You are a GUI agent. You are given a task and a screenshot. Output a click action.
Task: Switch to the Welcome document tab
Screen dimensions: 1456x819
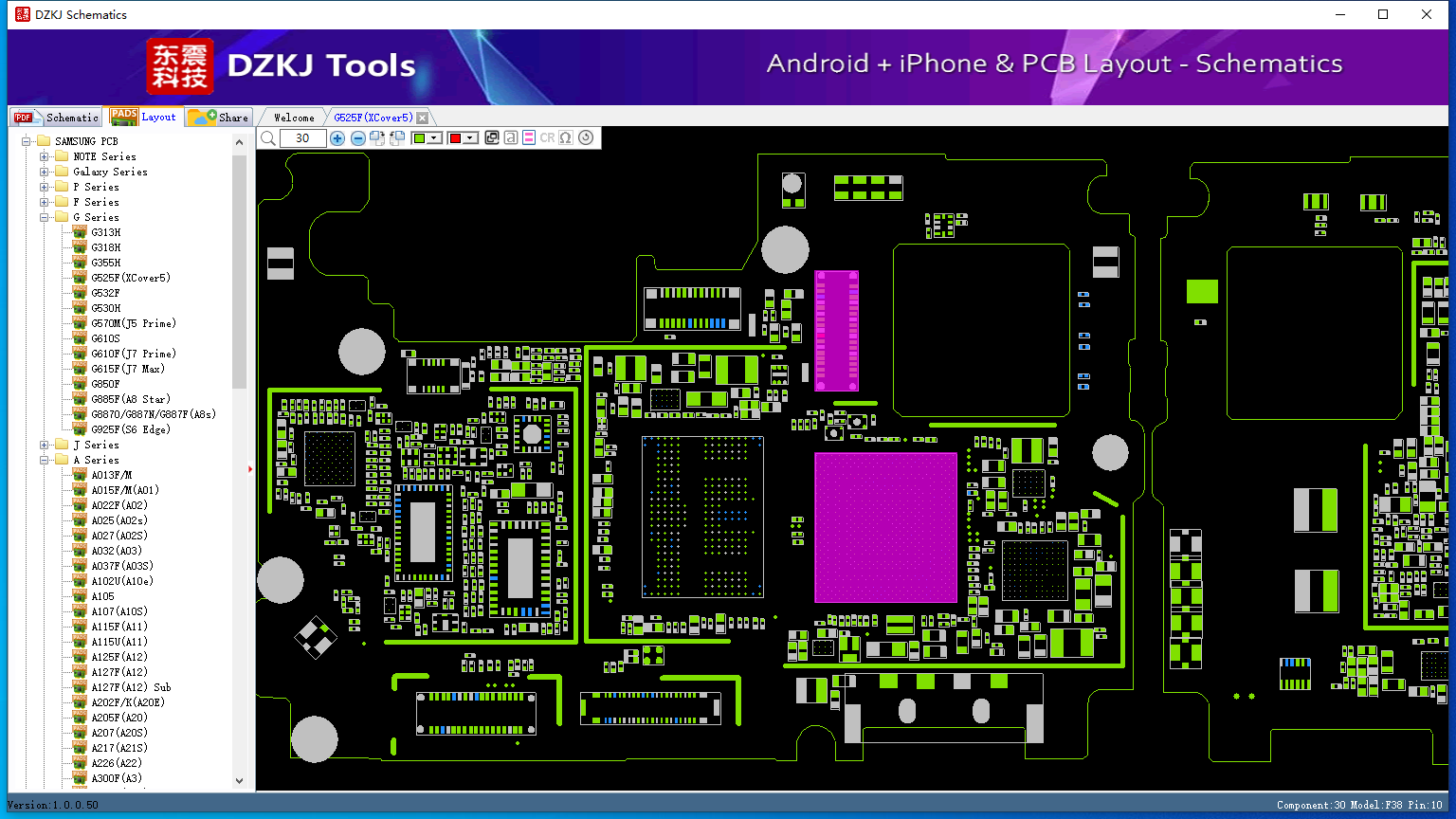(x=294, y=118)
